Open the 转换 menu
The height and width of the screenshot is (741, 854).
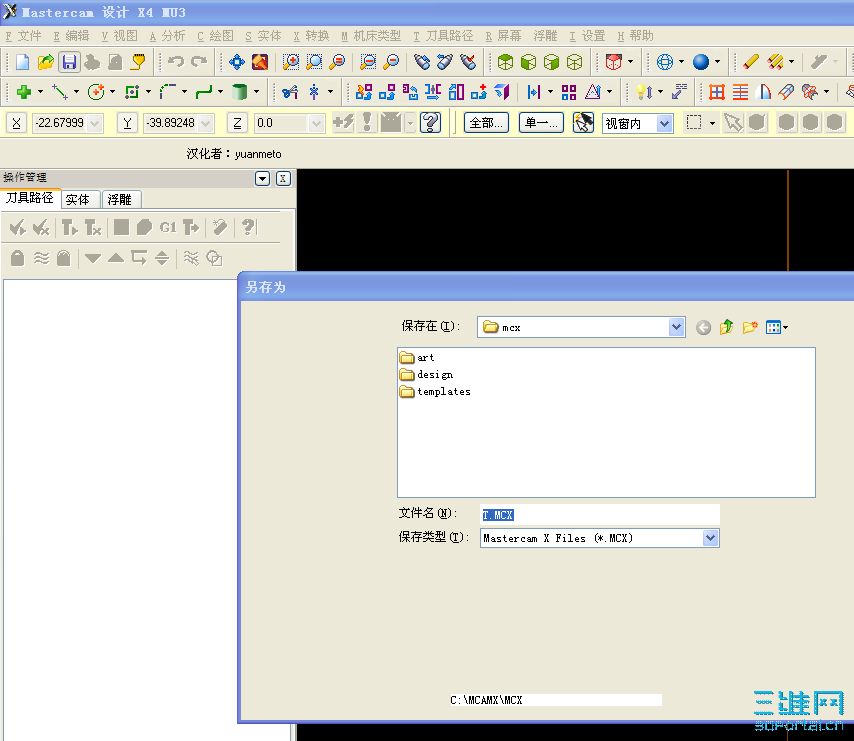pos(311,36)
